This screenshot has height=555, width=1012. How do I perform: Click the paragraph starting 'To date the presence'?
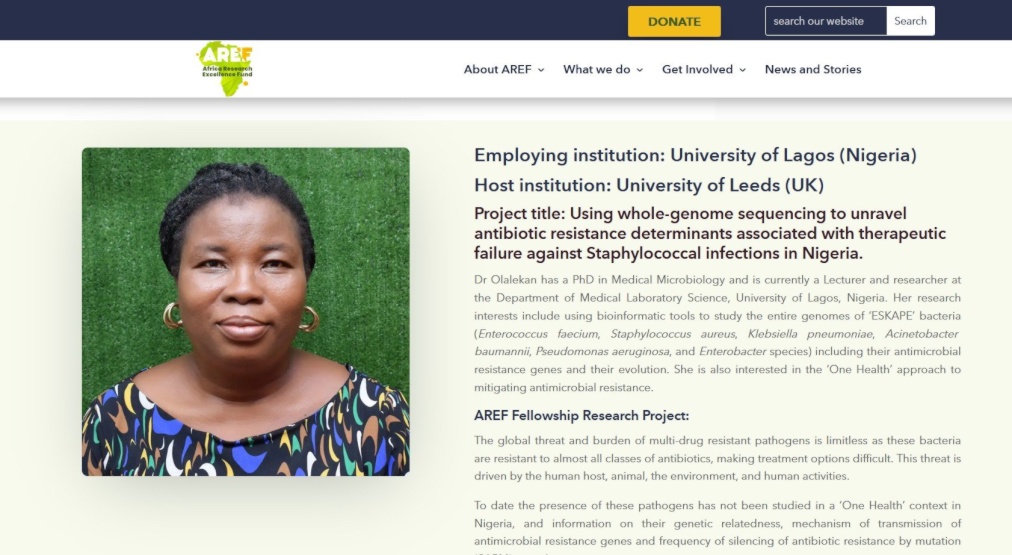click(717, 526)
